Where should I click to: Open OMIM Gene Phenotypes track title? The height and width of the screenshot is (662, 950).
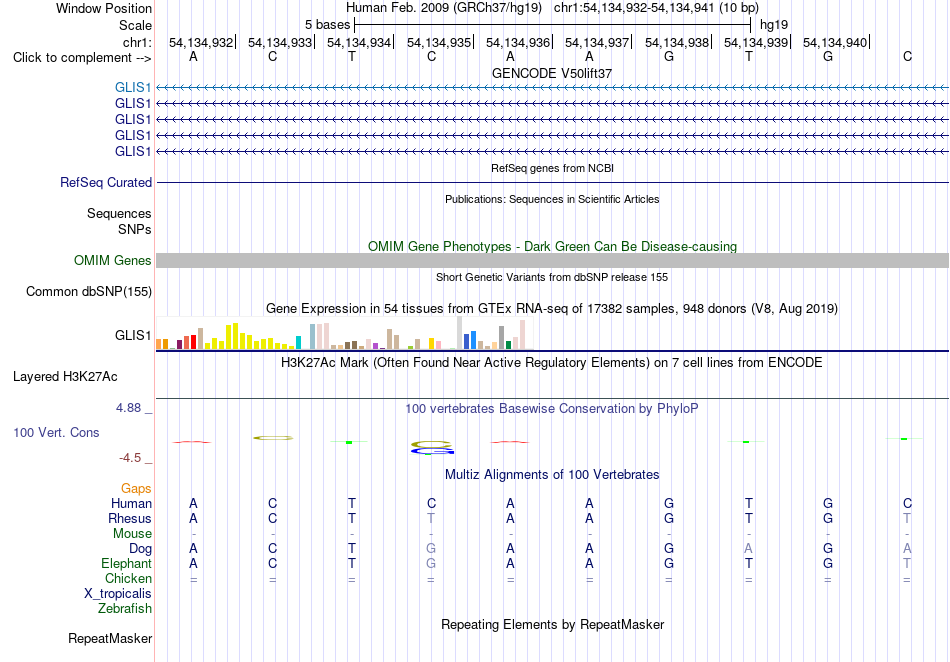pos(552,247)
